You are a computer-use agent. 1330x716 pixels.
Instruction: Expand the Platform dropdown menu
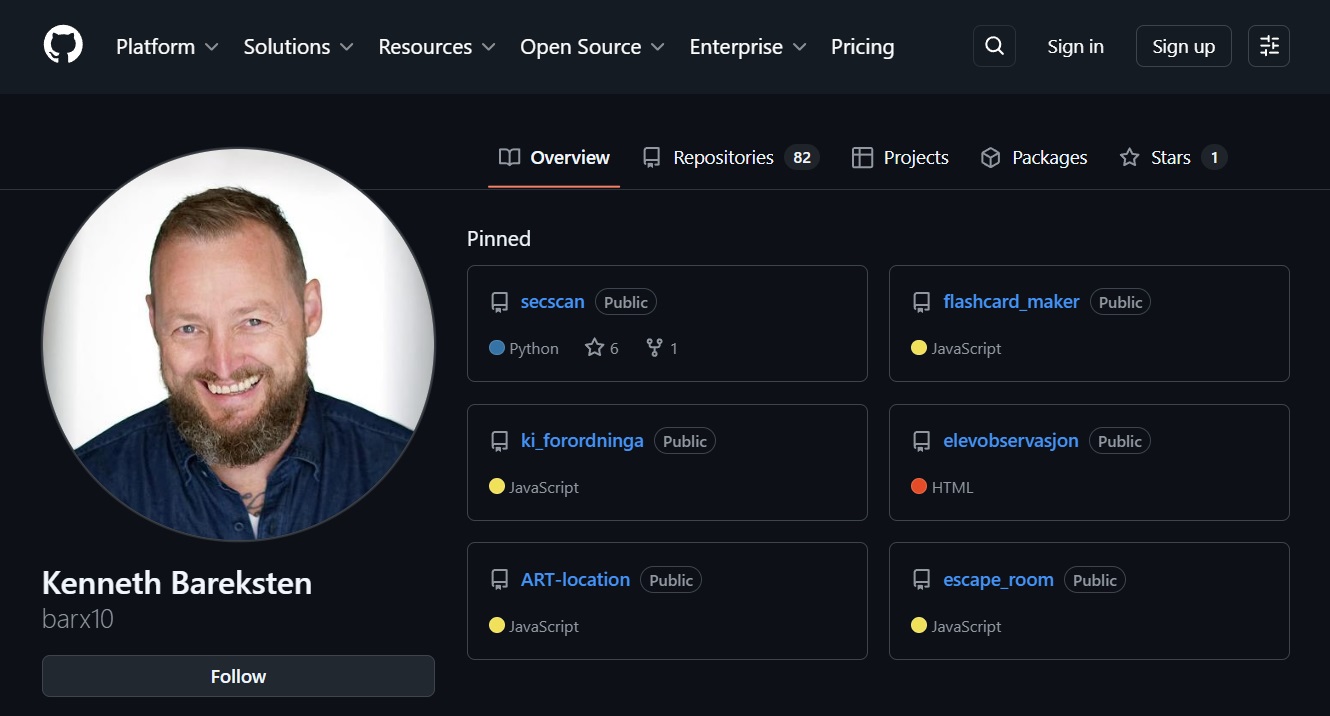167,46
